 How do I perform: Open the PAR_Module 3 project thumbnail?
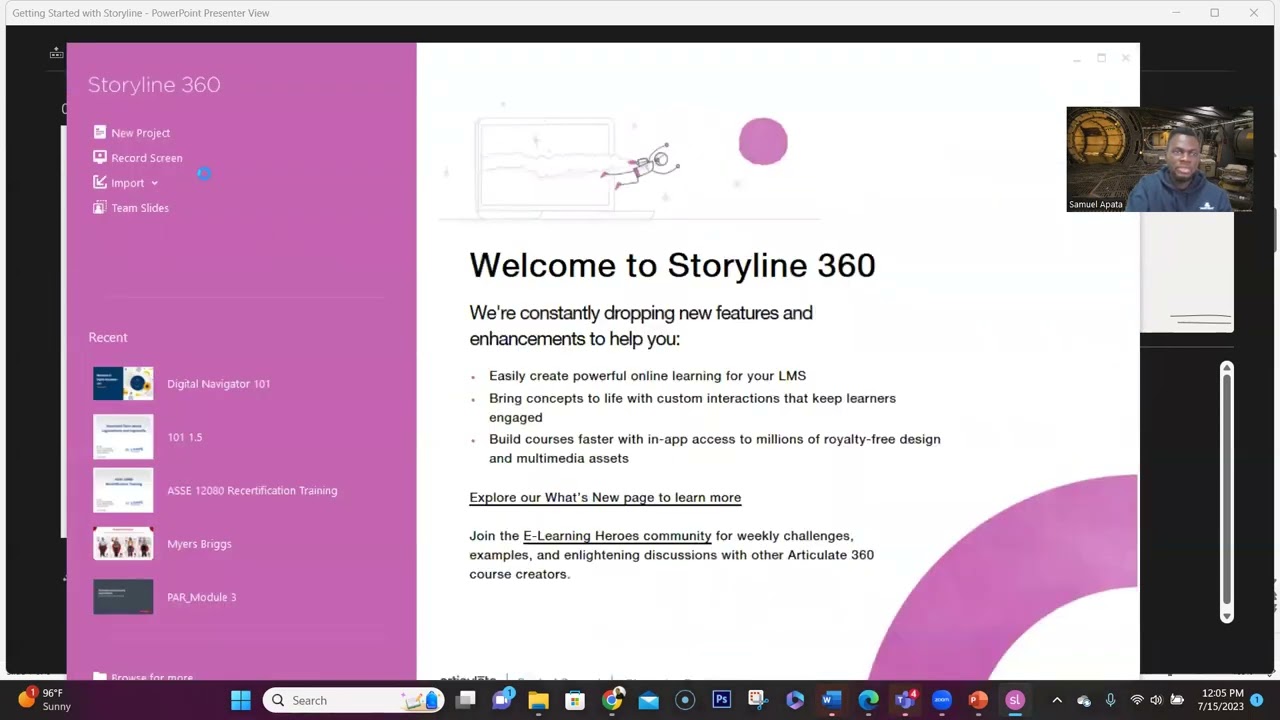[123, 597]
